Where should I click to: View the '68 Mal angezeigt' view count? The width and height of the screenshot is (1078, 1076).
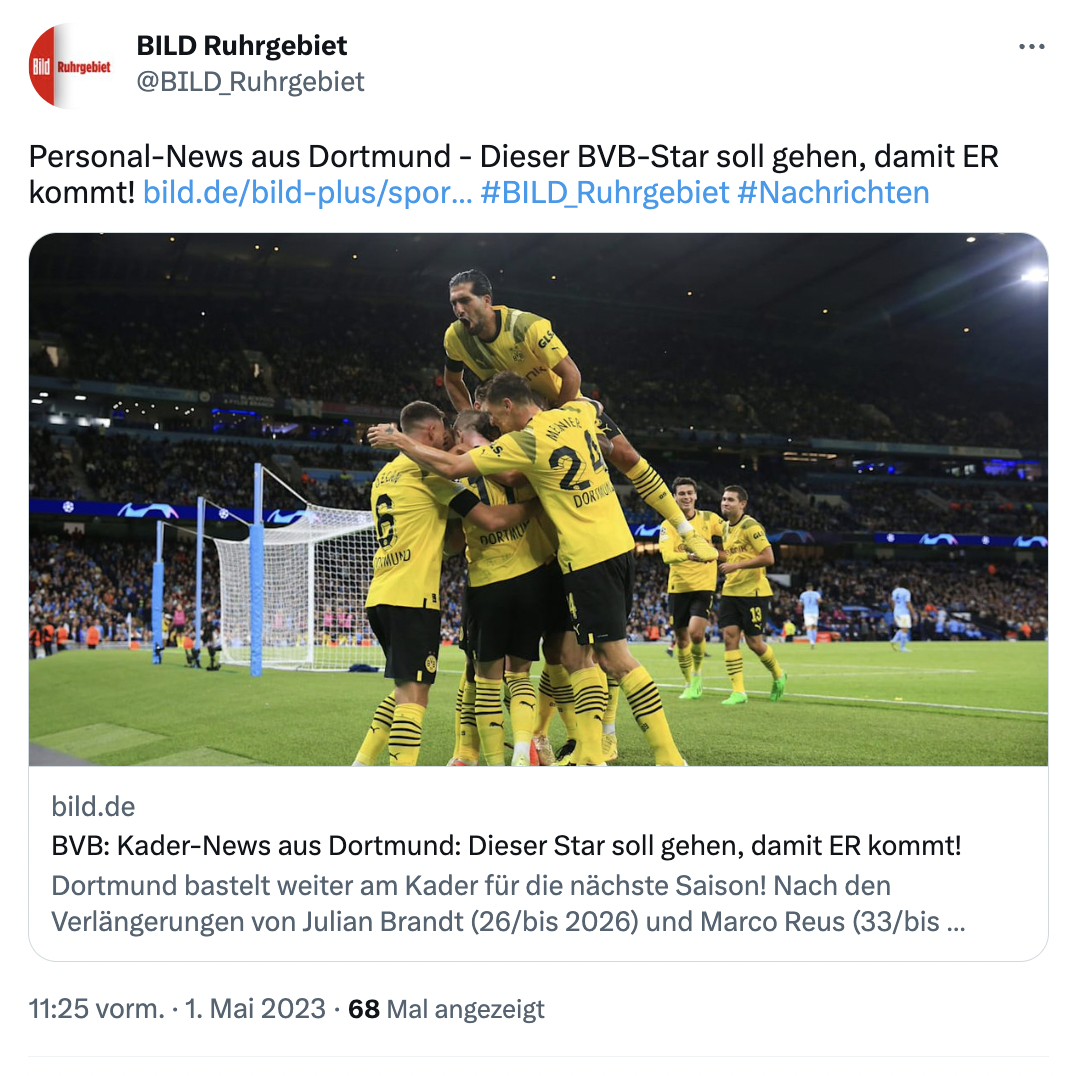pyautogui.click(x=446, y=1009)
